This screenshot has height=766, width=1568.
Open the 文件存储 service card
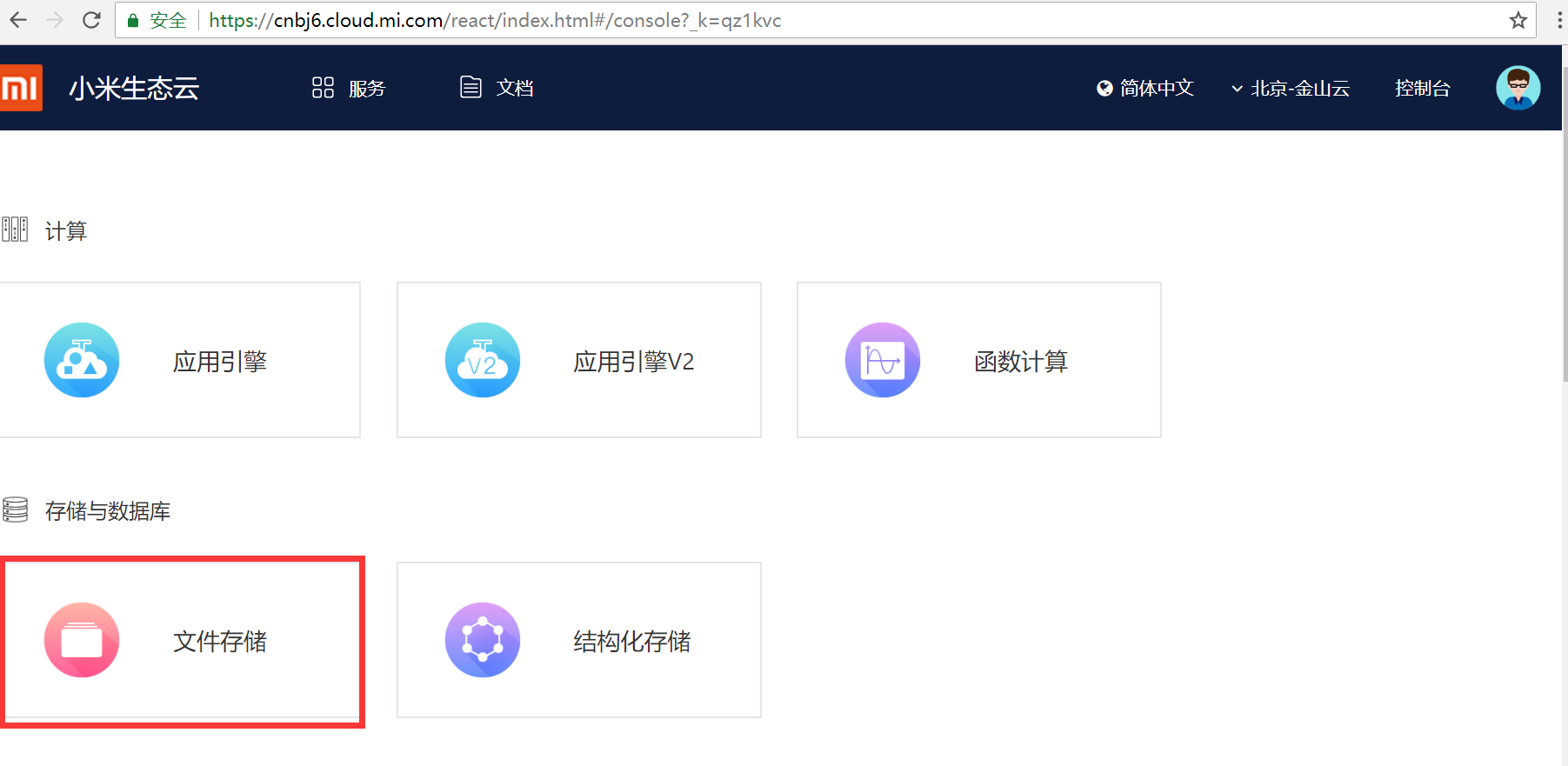pyautogui.click(x=181, y=640)
